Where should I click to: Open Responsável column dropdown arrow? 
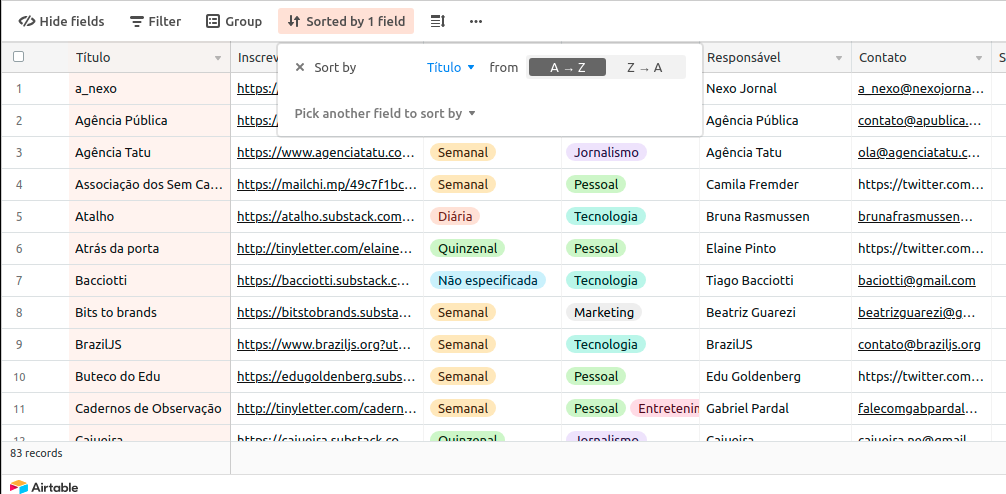[839, 58]
